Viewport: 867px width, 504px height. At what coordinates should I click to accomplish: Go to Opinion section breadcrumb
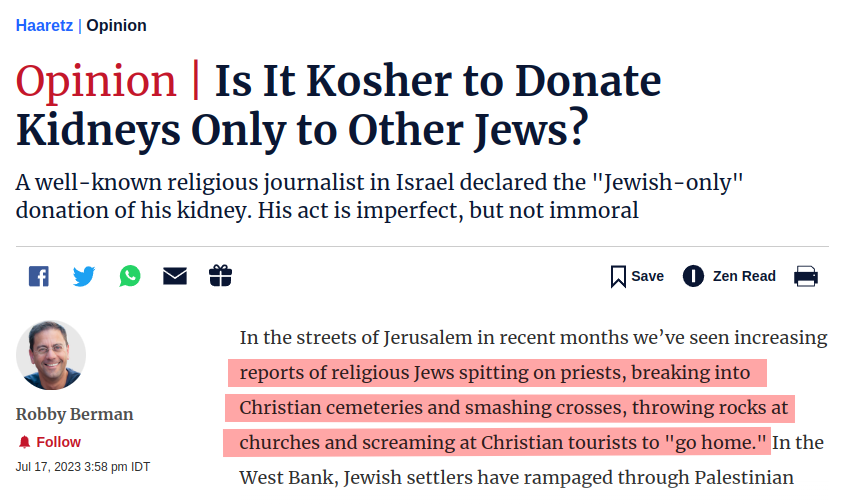[116, 25]
